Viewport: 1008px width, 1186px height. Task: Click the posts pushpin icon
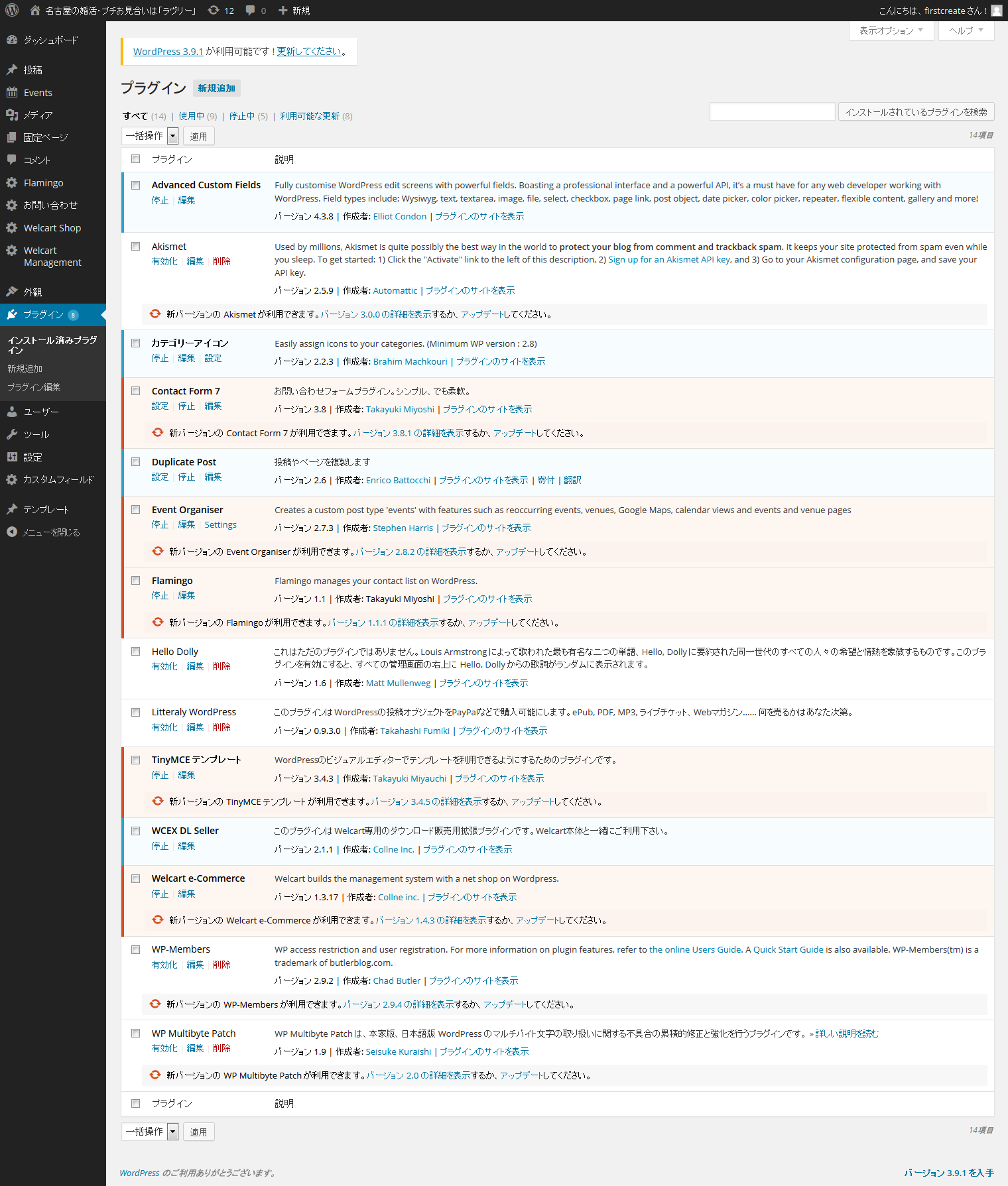pos(12,70)
